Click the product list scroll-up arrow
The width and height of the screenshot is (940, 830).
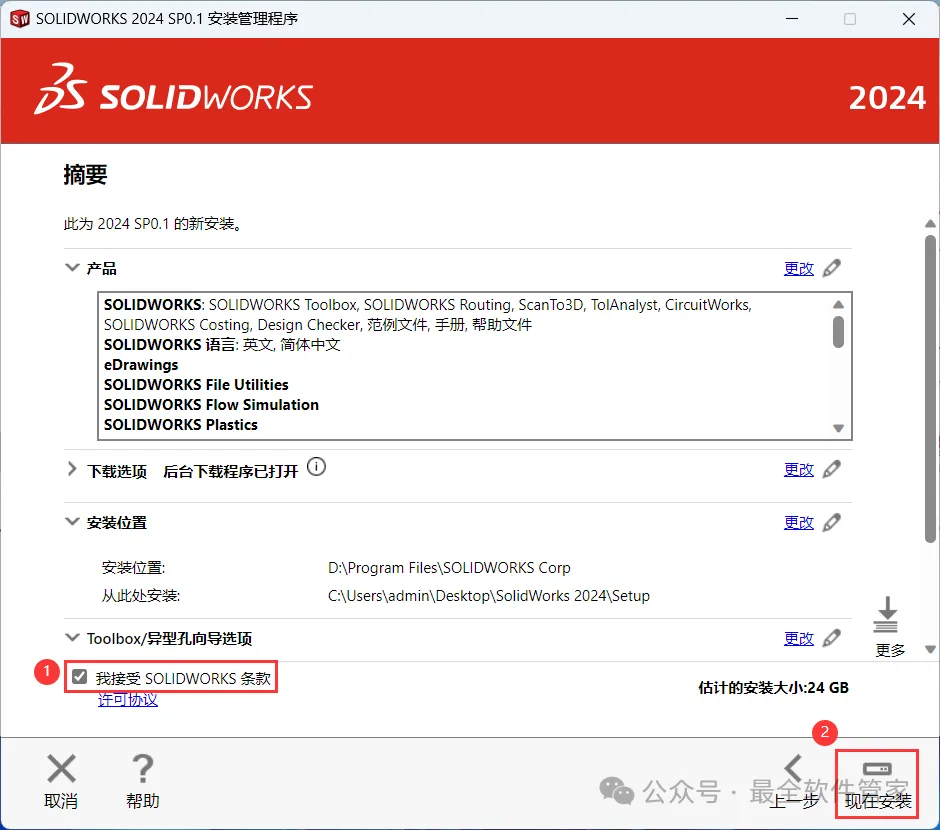[839, 304]
